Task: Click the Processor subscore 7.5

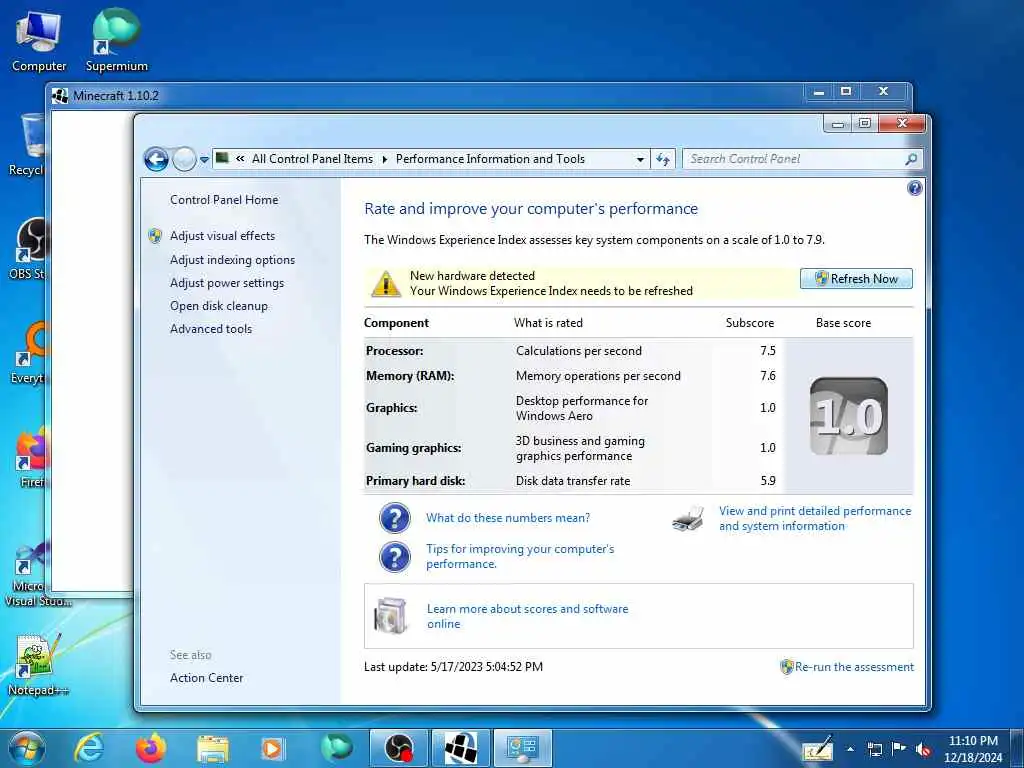Action: click(768, 351)
